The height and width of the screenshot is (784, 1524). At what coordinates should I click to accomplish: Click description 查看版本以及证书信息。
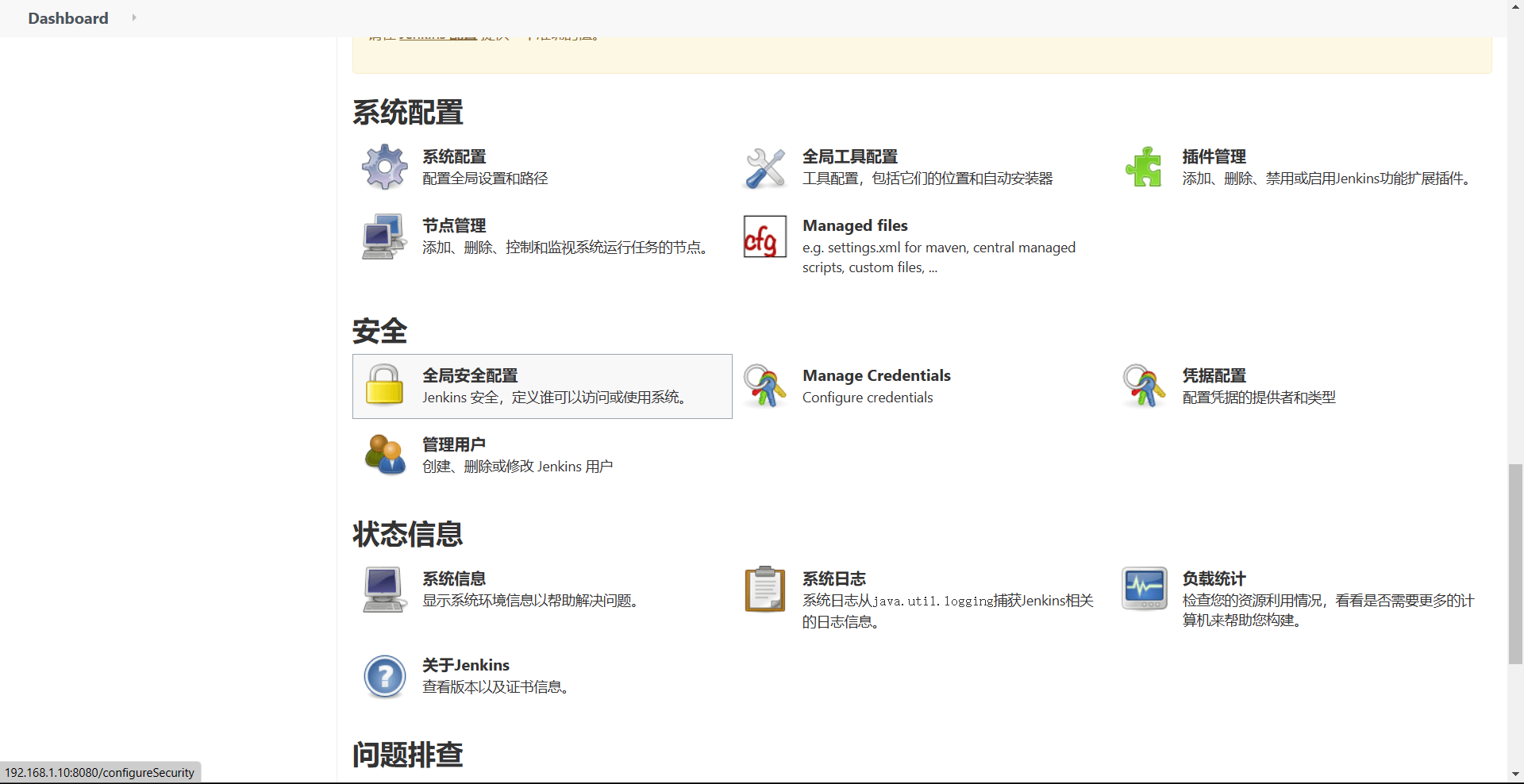(497, 687)
